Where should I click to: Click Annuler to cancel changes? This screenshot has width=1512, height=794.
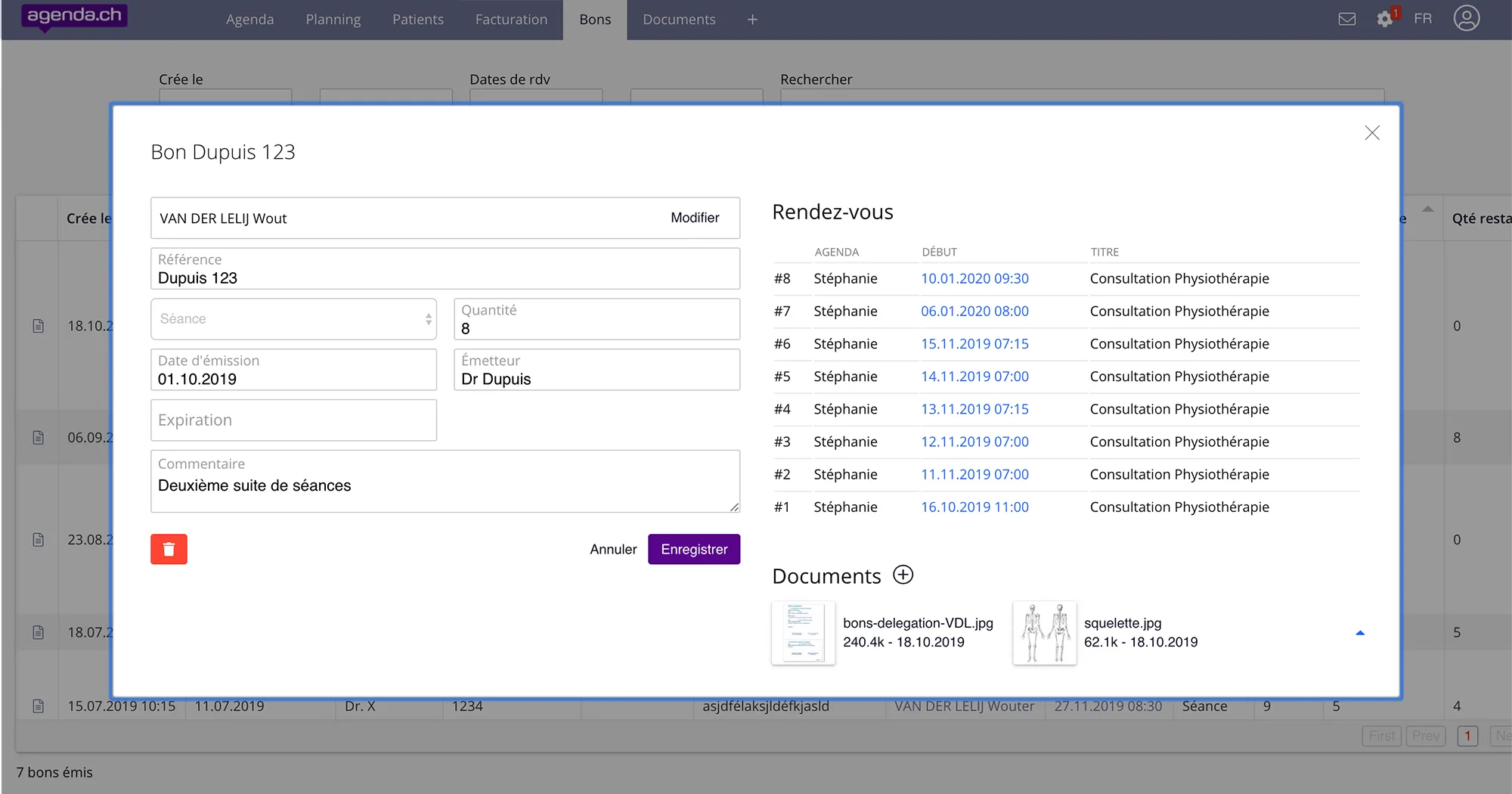tap(613, 549)
